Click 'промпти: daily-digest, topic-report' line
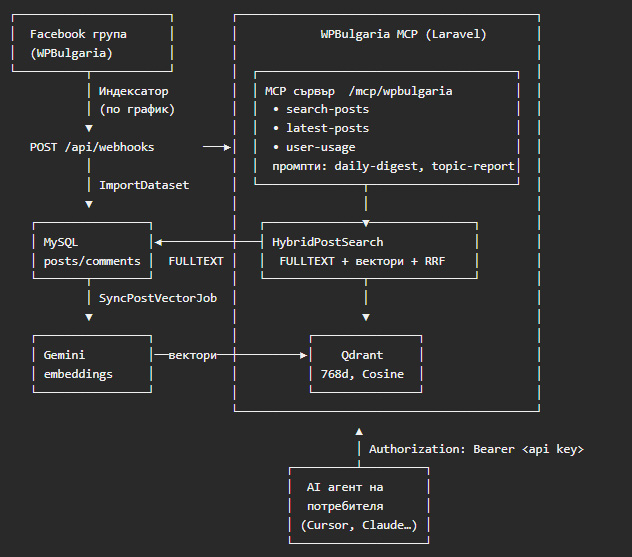Viewport: 632px width, 557px height. (x=393, y=166)
